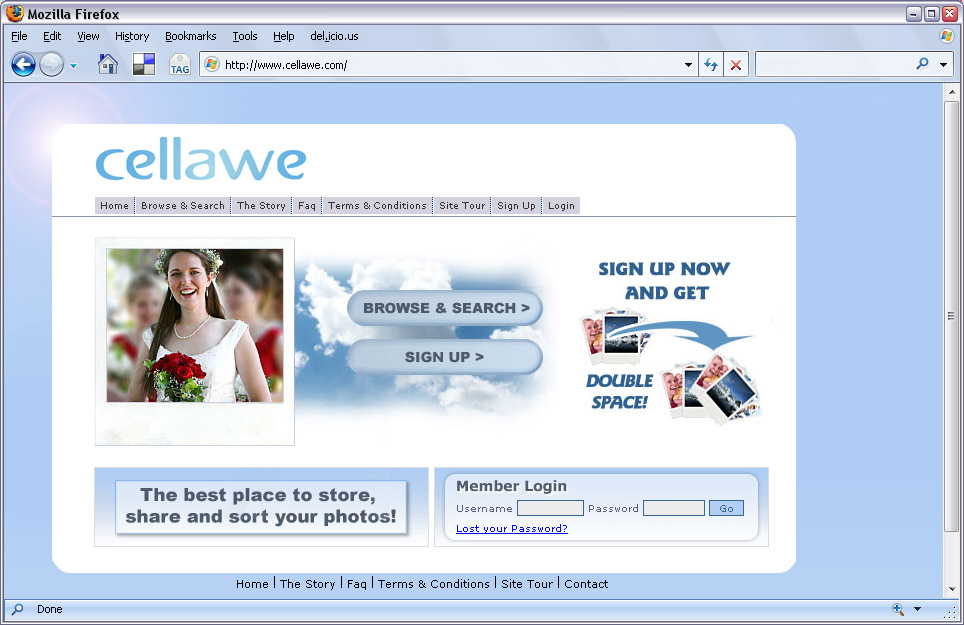The image size is (964, 625).
Task: Click the large BROWSE & SEARCH button
Action: (x=445, y=308)
